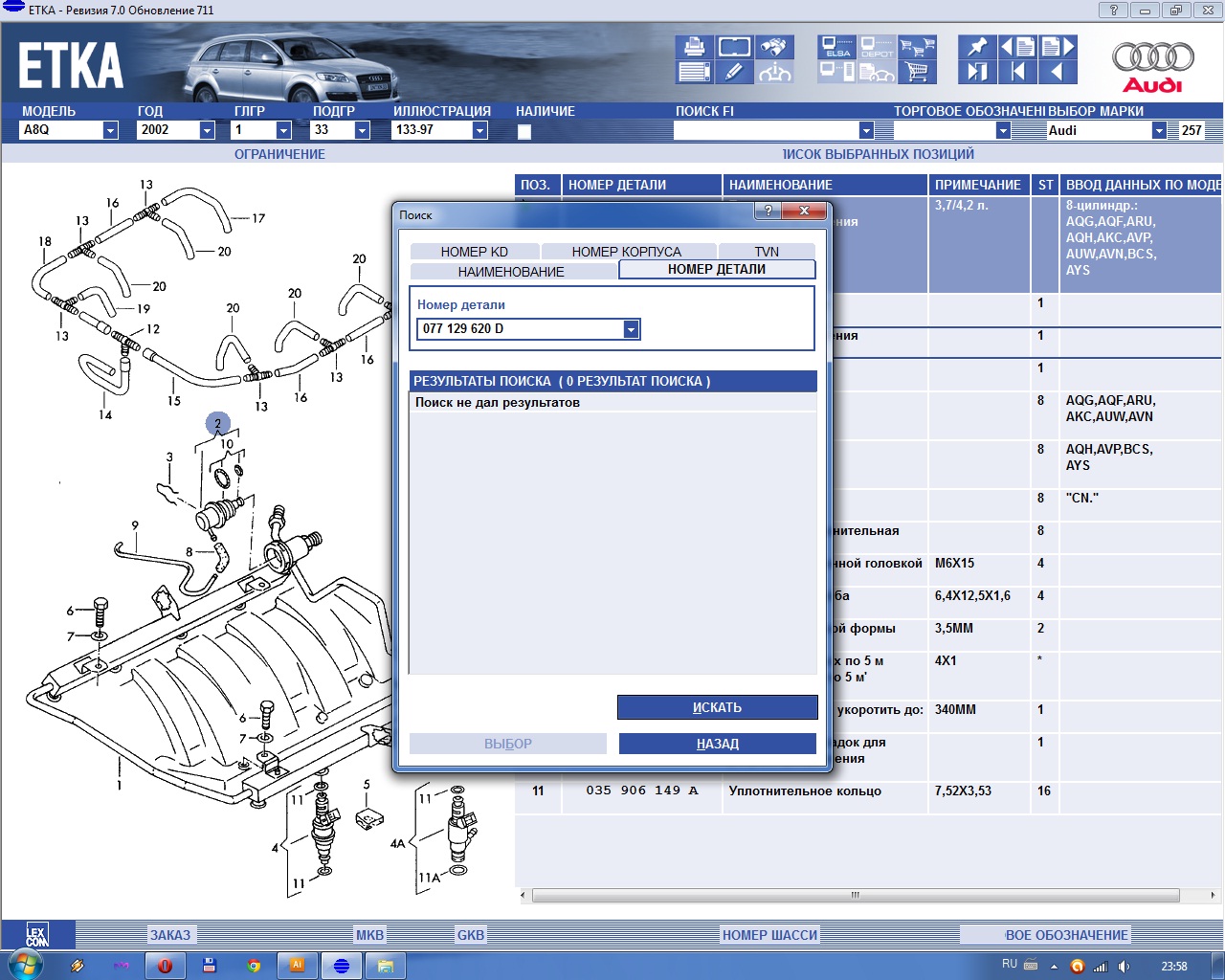The image size is (1225, 980).
Task: Click the НОМЕР ДЕТАЛИ column header
Action: click(642, 185)
